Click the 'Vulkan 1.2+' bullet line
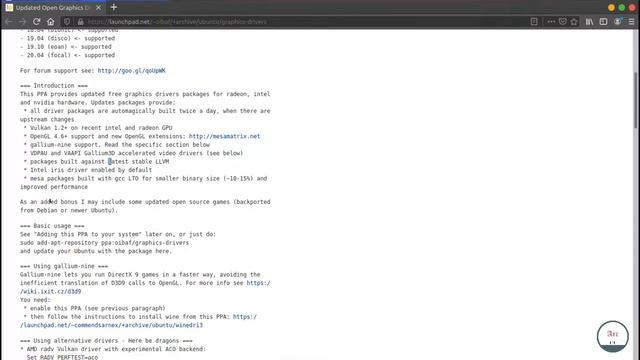 coord(98,128)
